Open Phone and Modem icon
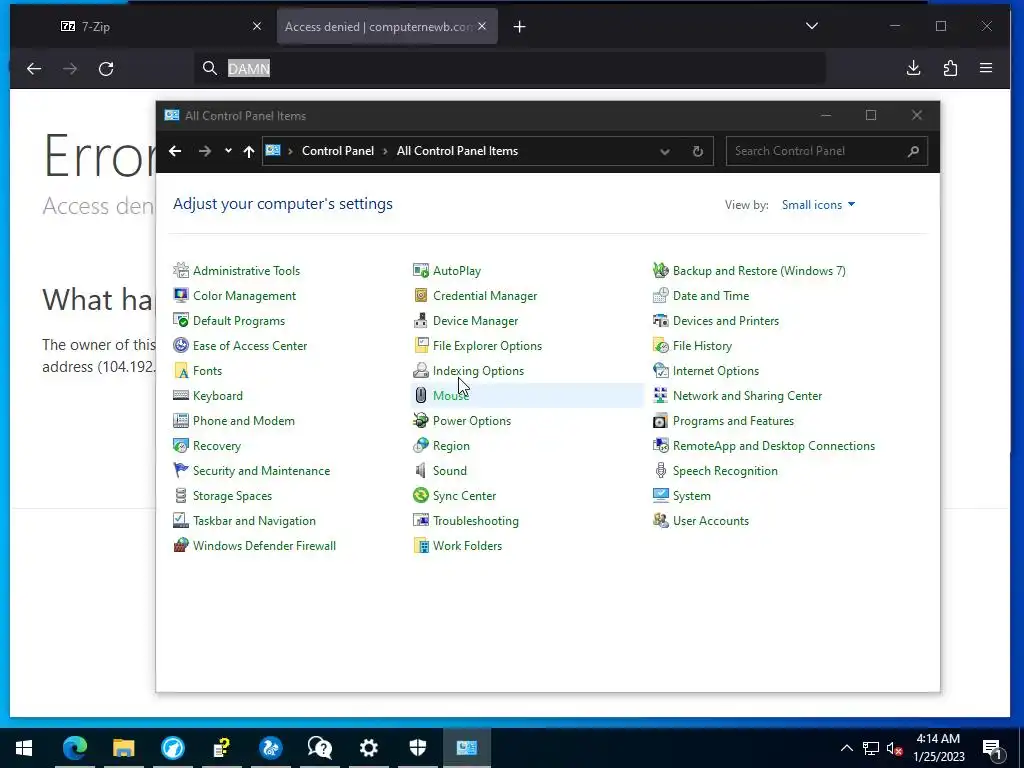The height and width of the screenshot is (768, 1024). click(181, 421)
